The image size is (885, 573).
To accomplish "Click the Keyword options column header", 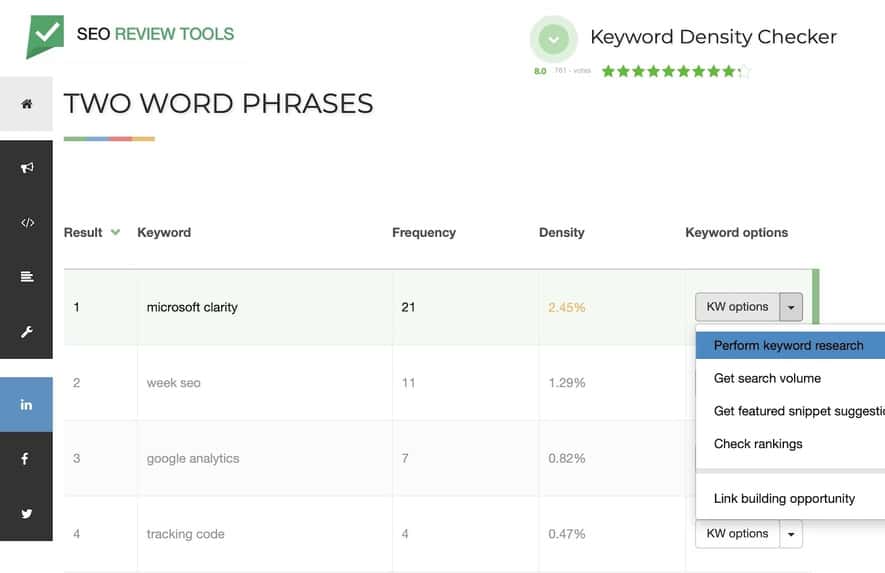I will click(x=737, y=233).
